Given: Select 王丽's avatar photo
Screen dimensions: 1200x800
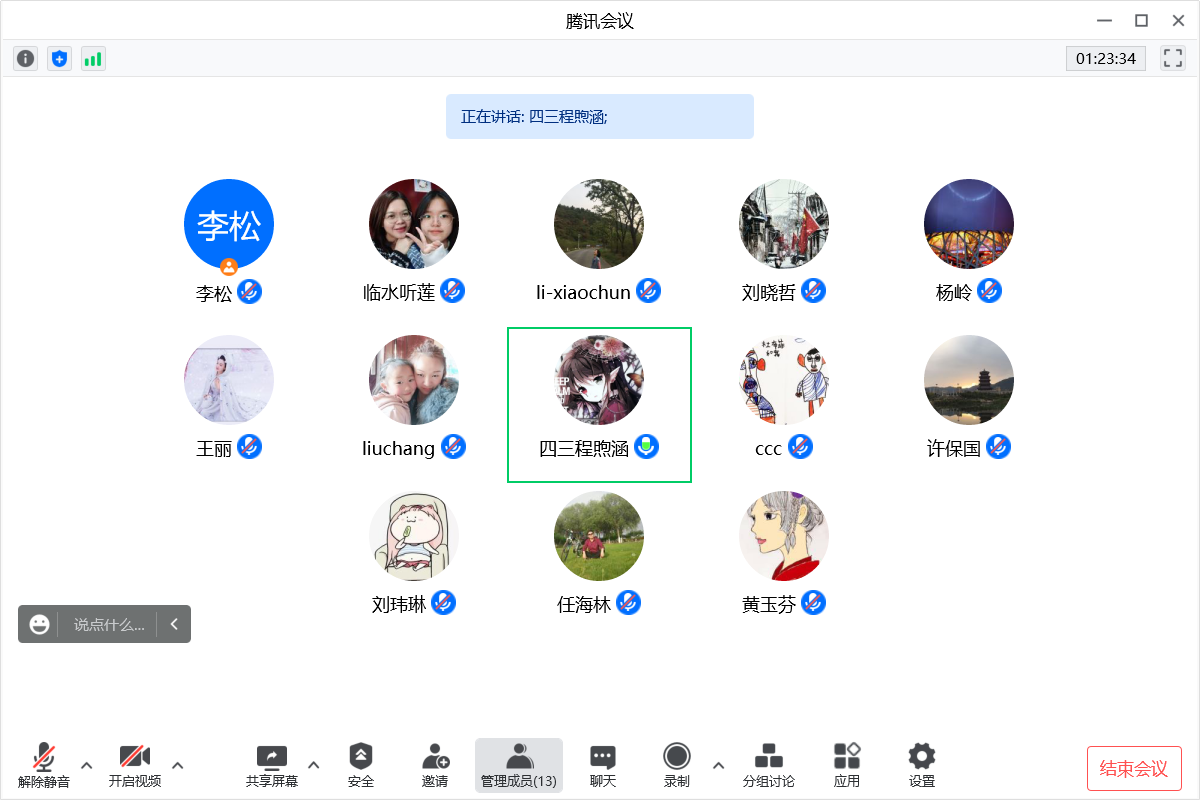Looking at the screenshot, I should coord(229,380).
